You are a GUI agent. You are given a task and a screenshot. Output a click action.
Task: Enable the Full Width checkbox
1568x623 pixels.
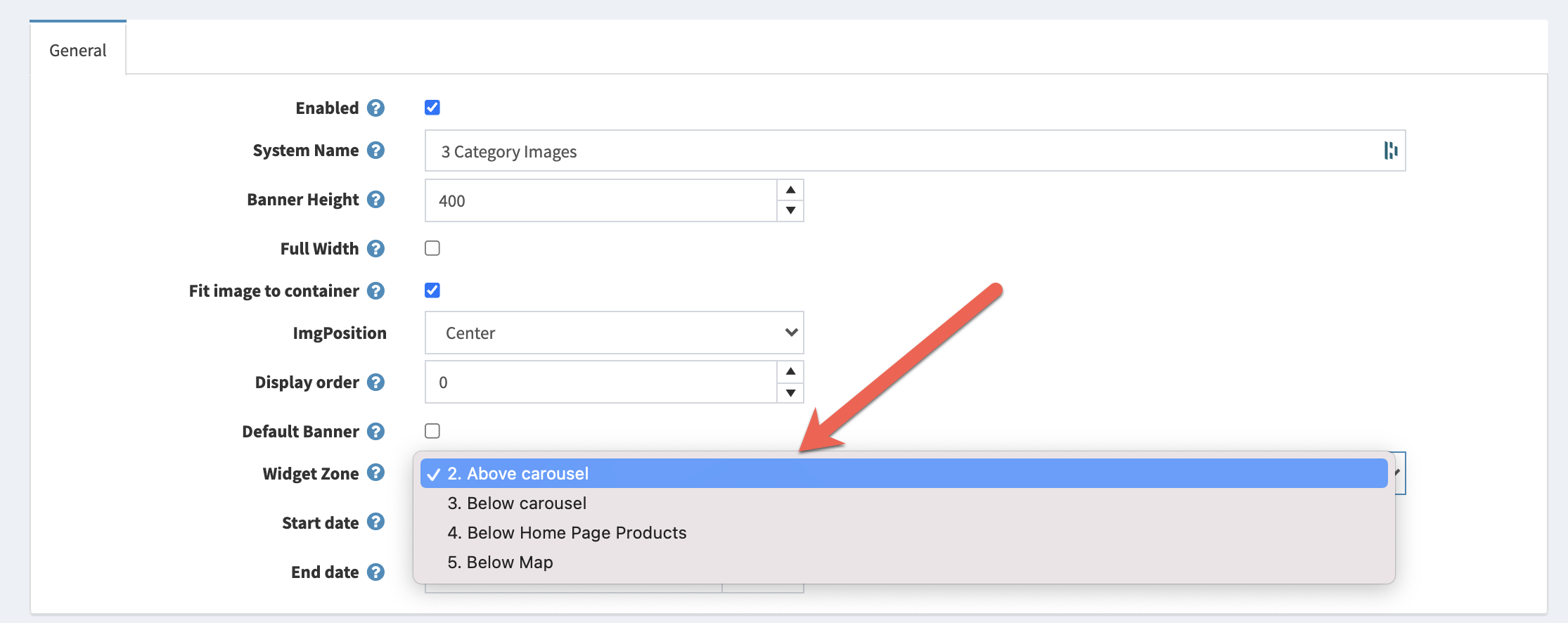click(432, 248)
